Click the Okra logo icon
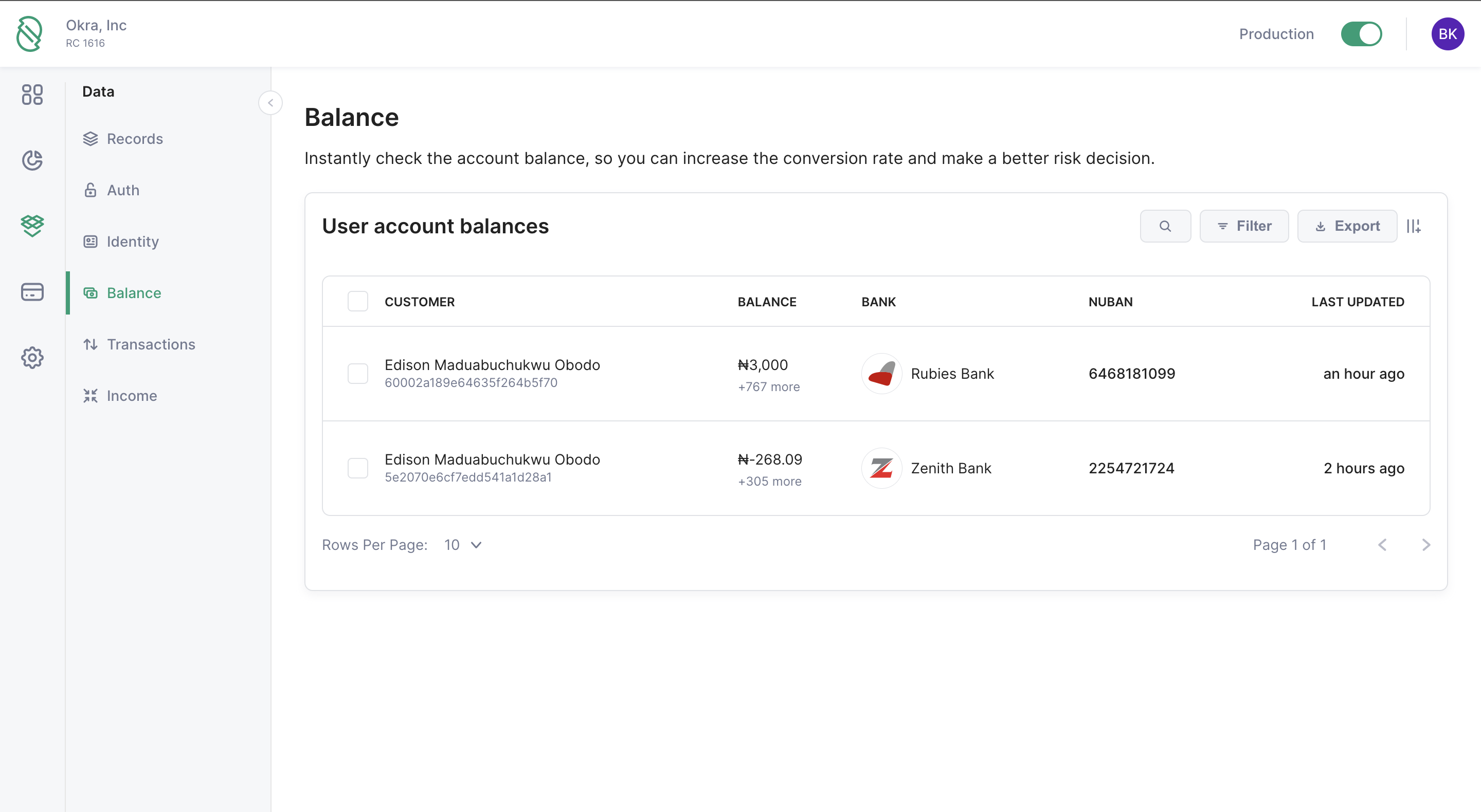 (x=29, y=34)
